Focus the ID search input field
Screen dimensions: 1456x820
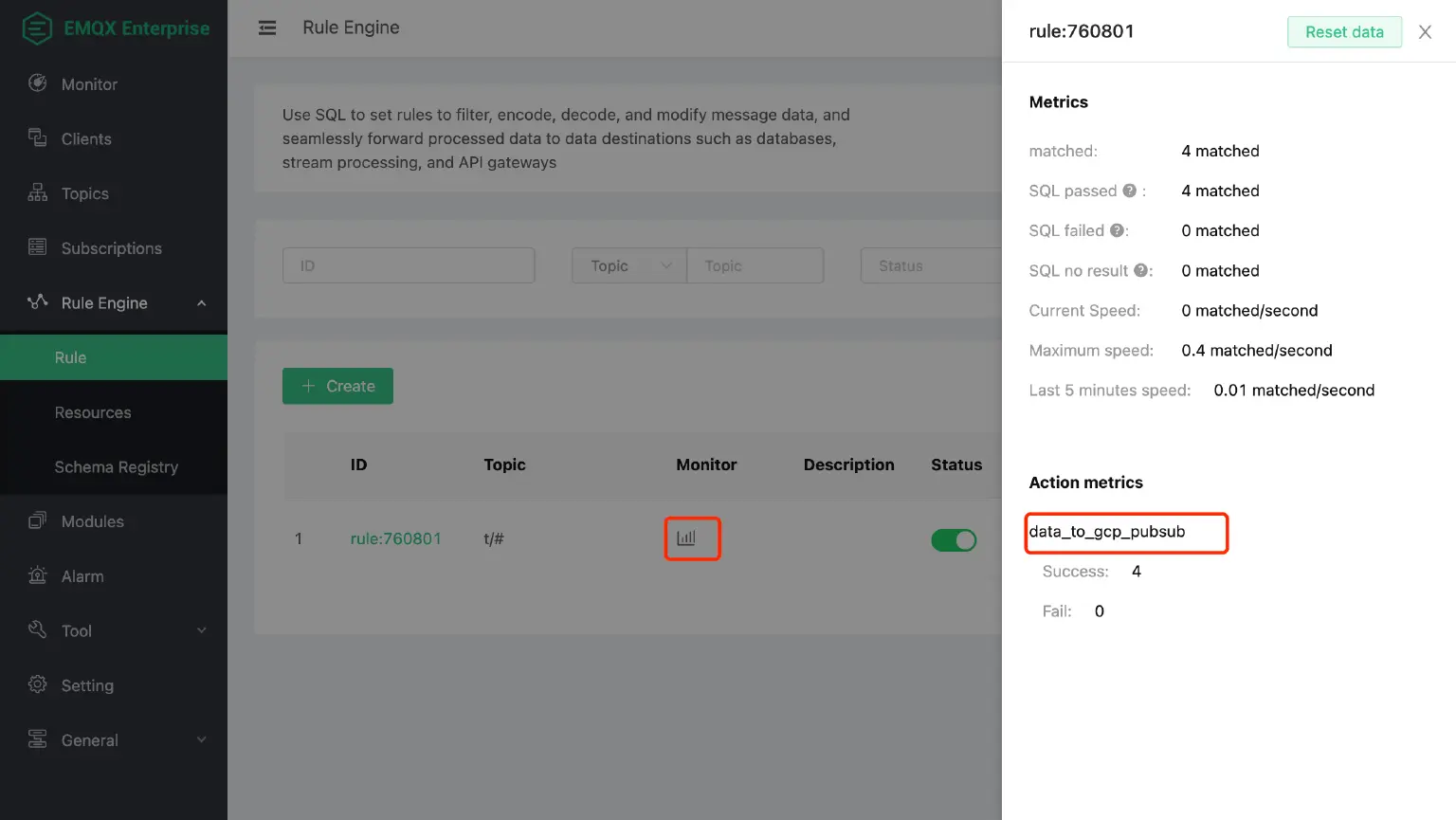409,266
